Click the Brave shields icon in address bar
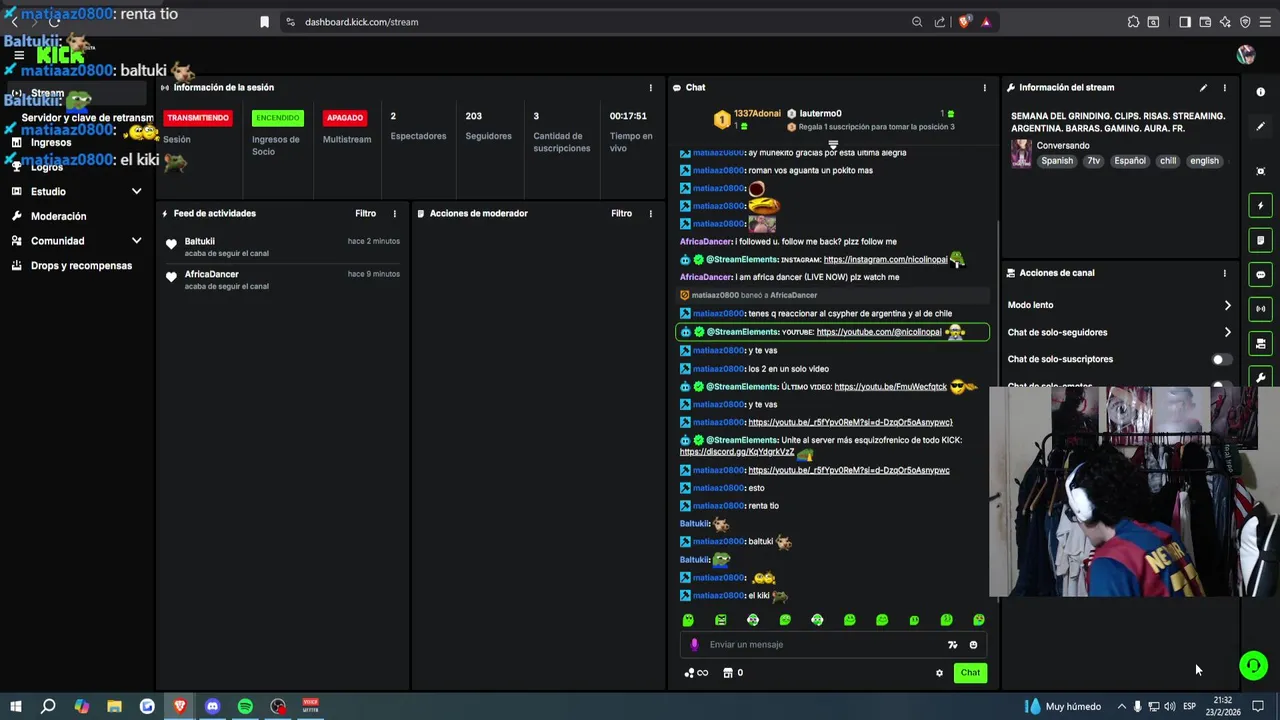Viewport: 1280px width, 720px height. pos(964,22)
